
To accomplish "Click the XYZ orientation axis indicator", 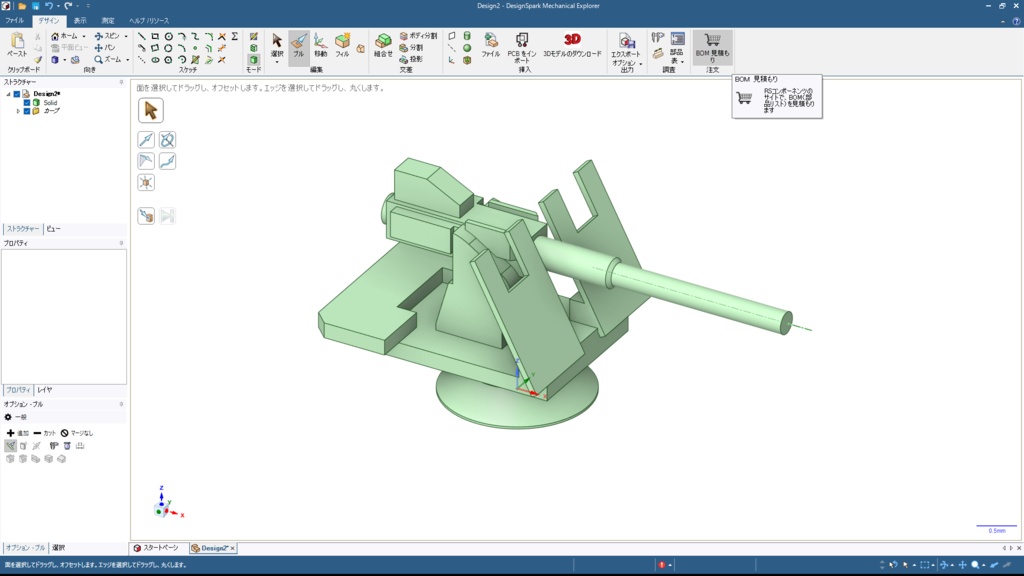I will [x=168, y=503].
